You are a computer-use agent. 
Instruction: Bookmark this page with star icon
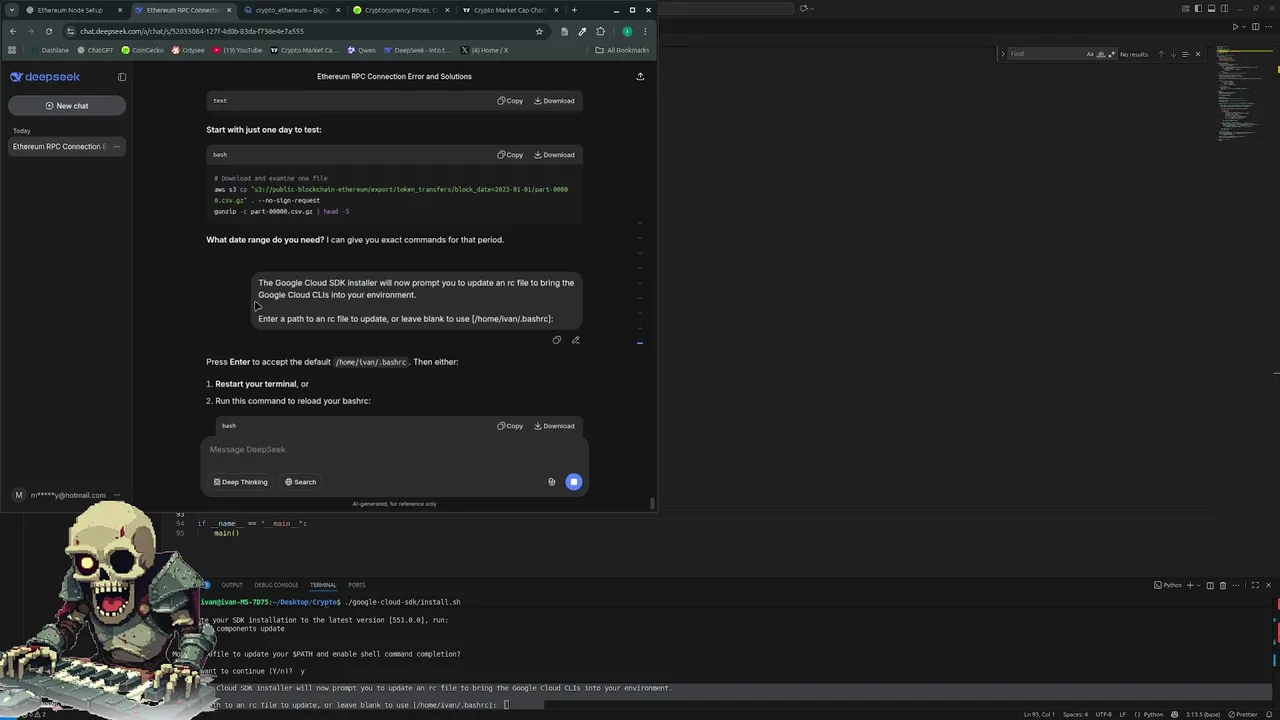pyautogui.click(x=539, y=31)
